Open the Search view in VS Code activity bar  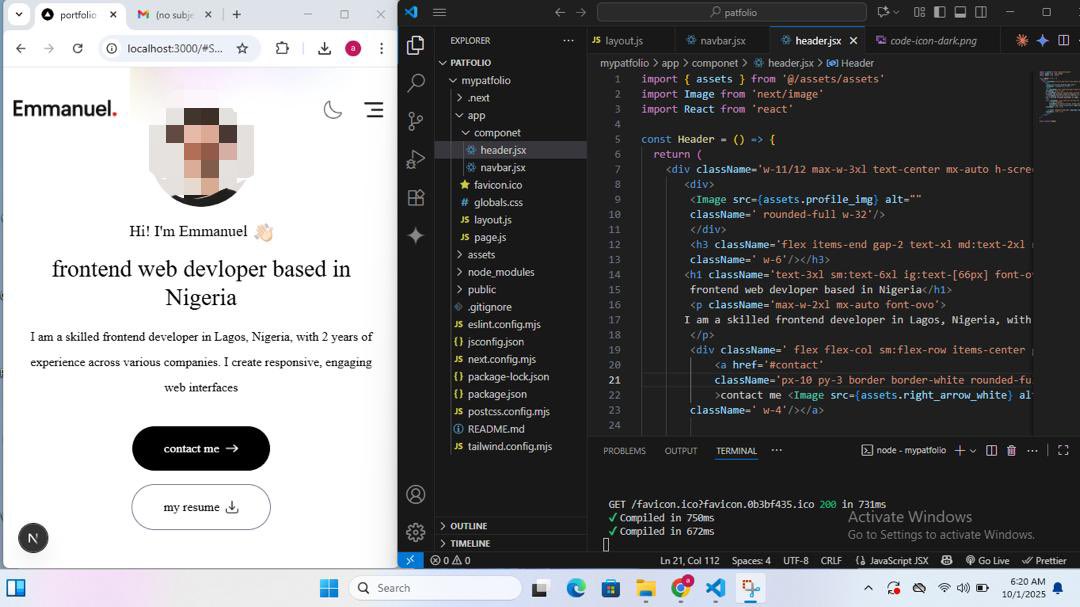click(415, 83)
